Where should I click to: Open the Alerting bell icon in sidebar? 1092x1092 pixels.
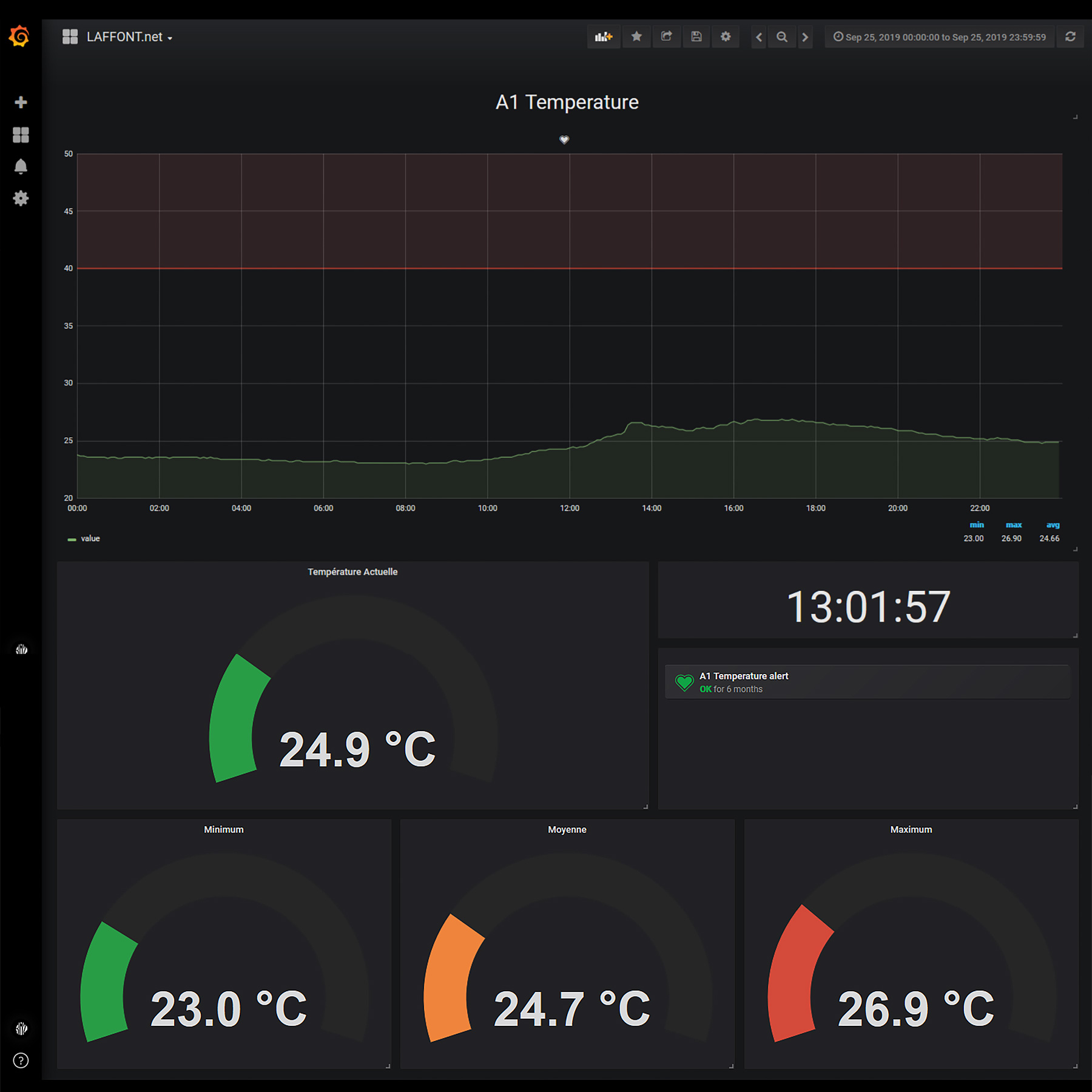tap(21, 166)
